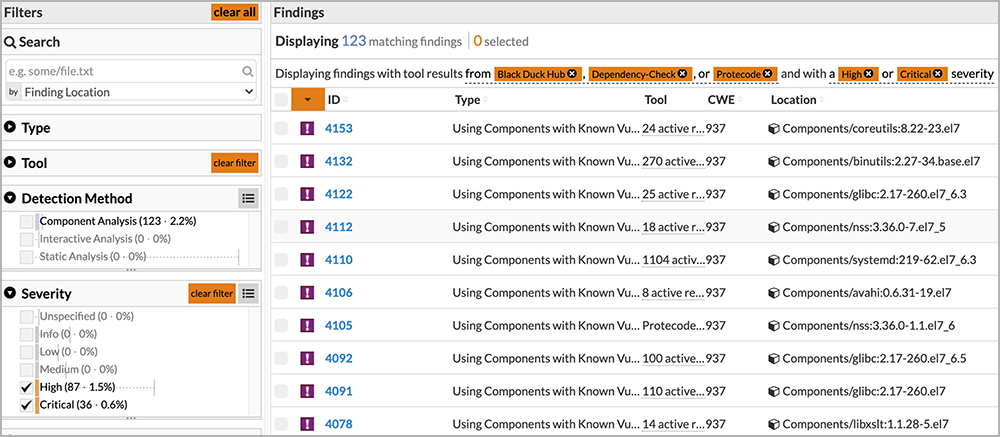This screenshot has width=1000, height=437.
Task: Click the clear all filters button
Action: [x=234, y=12]
